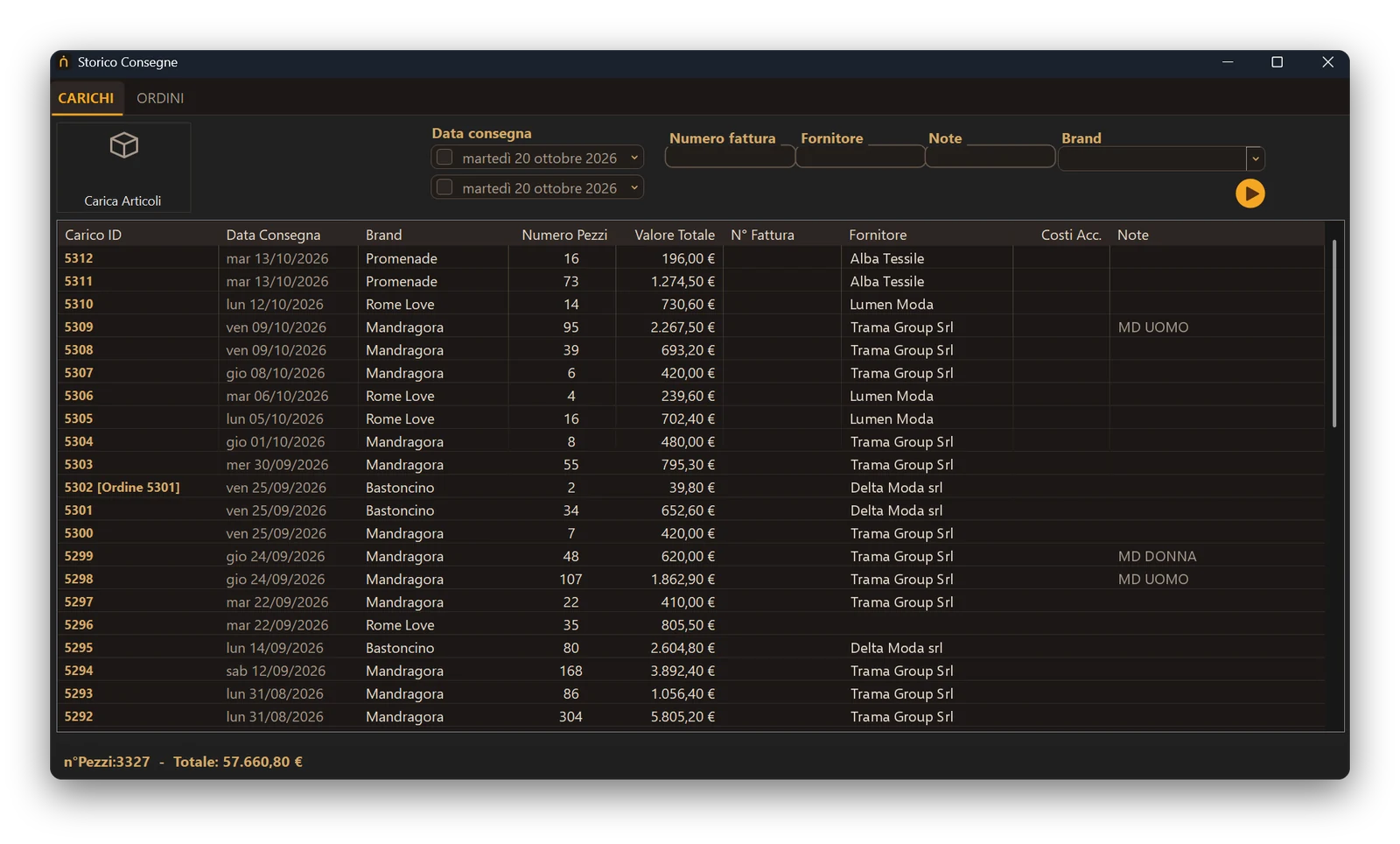
Task: Click the Storico Consegne app icon
Action: pos(64,62)
